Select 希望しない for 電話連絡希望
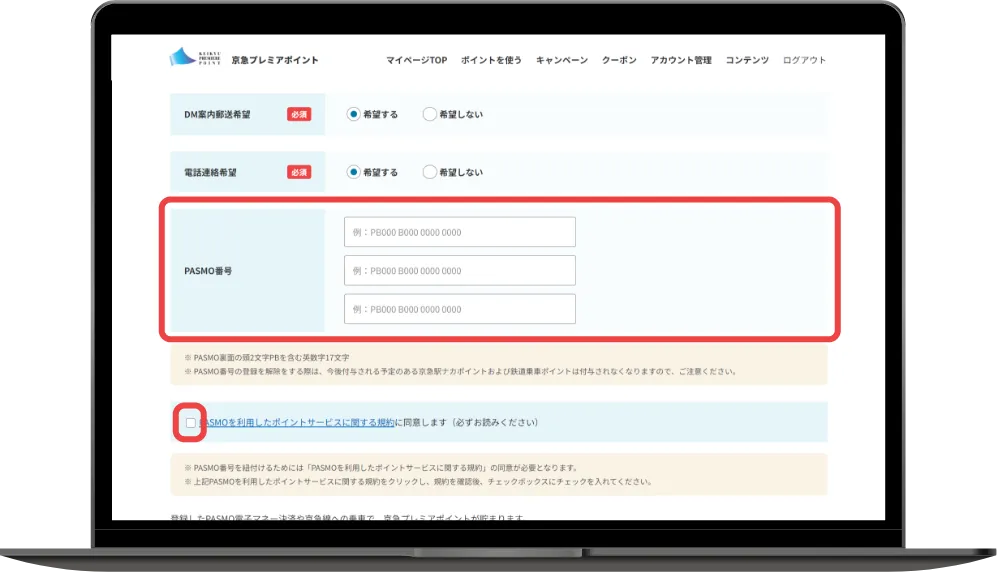The width and height of the screenshot is (997, 572). point(430,172)
